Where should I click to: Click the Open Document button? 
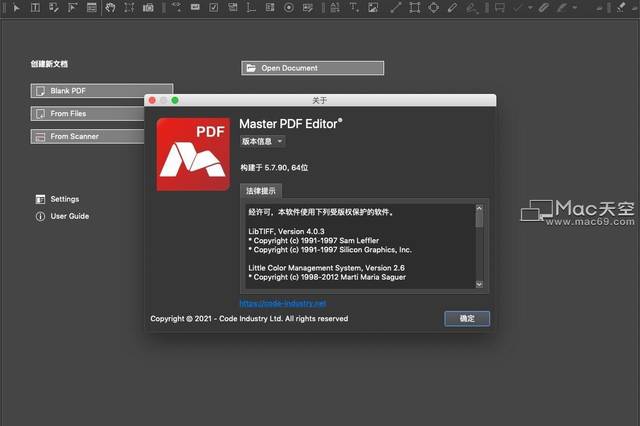(313, 68)
